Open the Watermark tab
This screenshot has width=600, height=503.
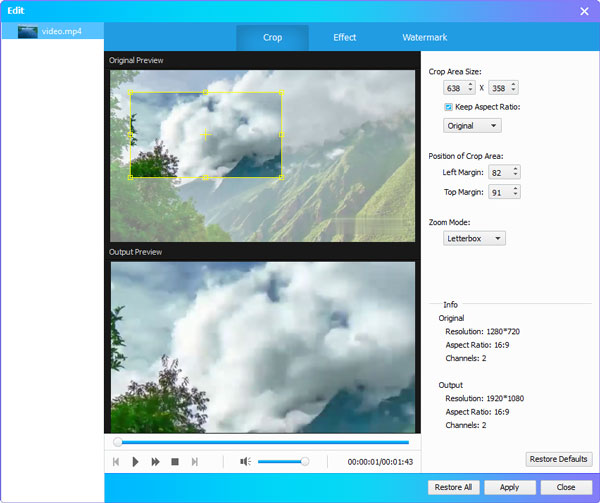click(425, 38)
